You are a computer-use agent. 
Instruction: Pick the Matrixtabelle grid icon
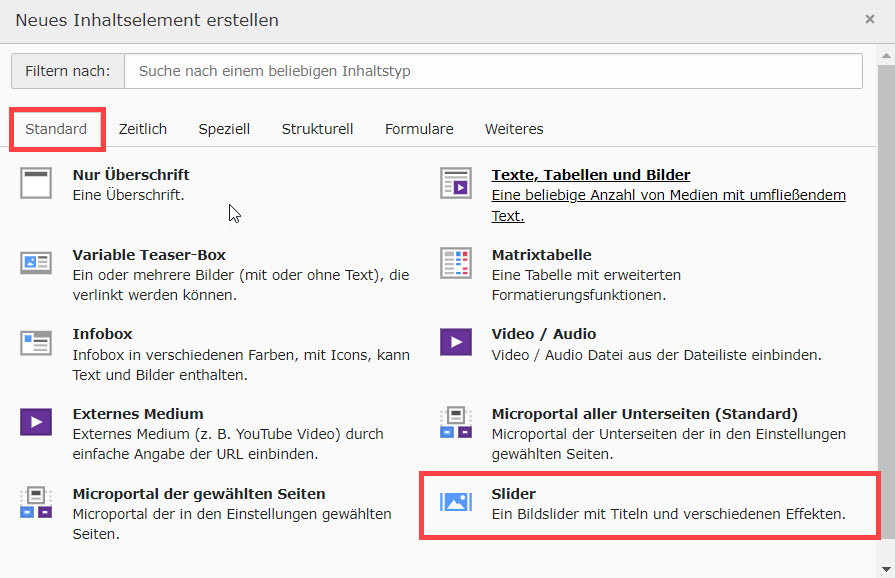click(x=455, y=263)
